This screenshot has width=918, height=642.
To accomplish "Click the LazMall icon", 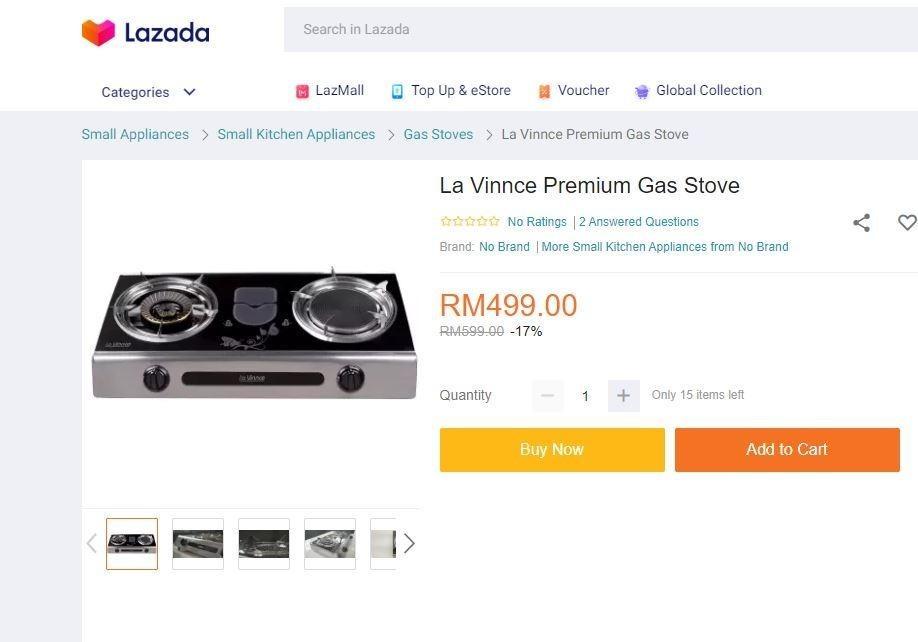I will 302,91.
